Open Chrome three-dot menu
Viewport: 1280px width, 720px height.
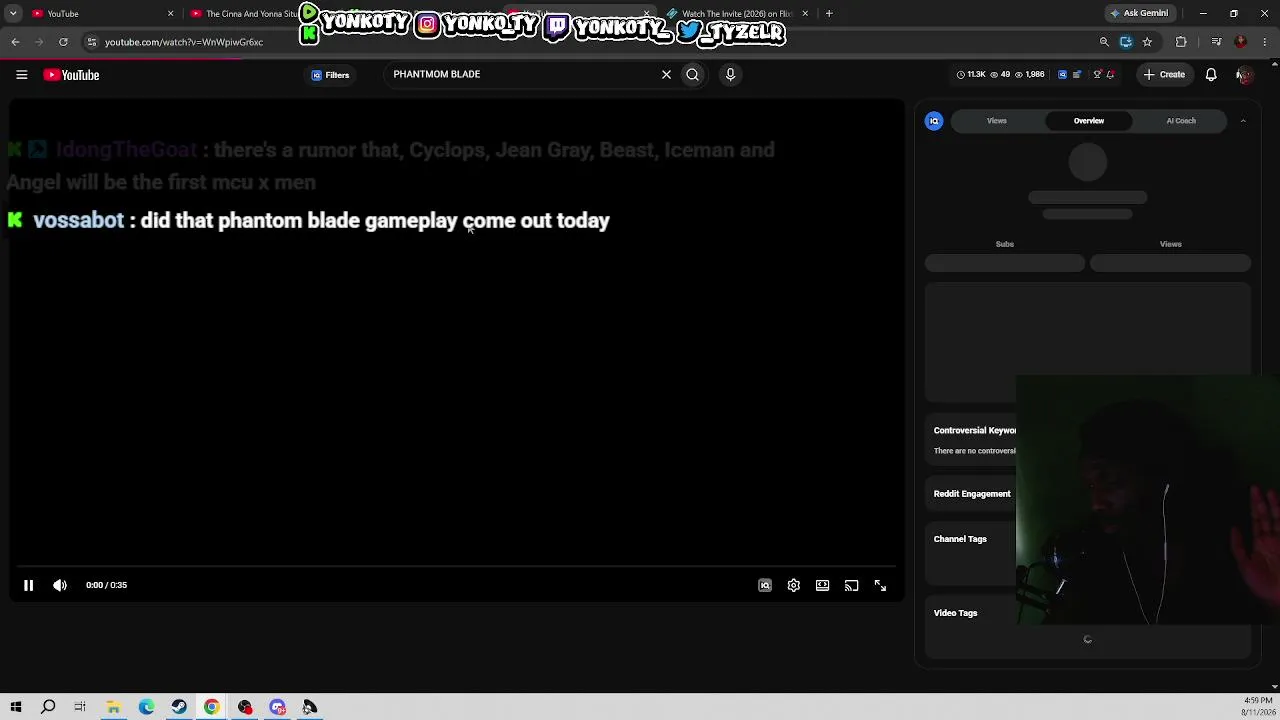1266,42
